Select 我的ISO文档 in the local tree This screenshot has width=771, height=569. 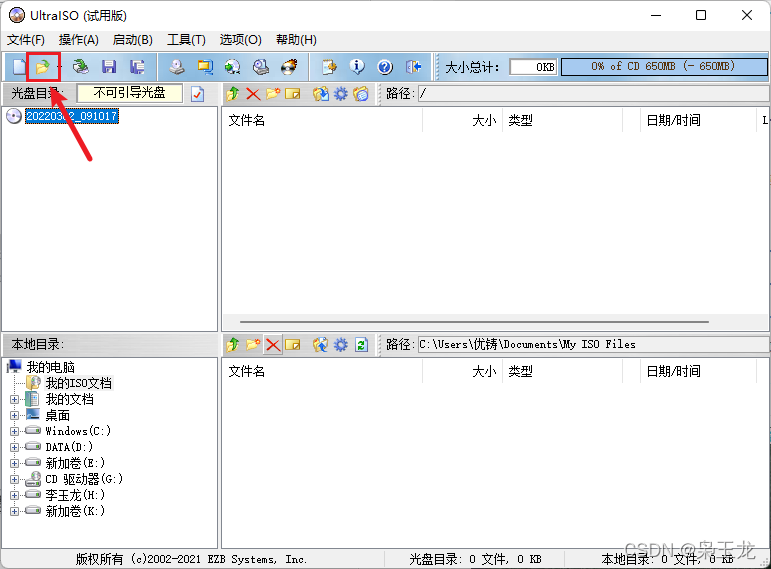point(79,383)
